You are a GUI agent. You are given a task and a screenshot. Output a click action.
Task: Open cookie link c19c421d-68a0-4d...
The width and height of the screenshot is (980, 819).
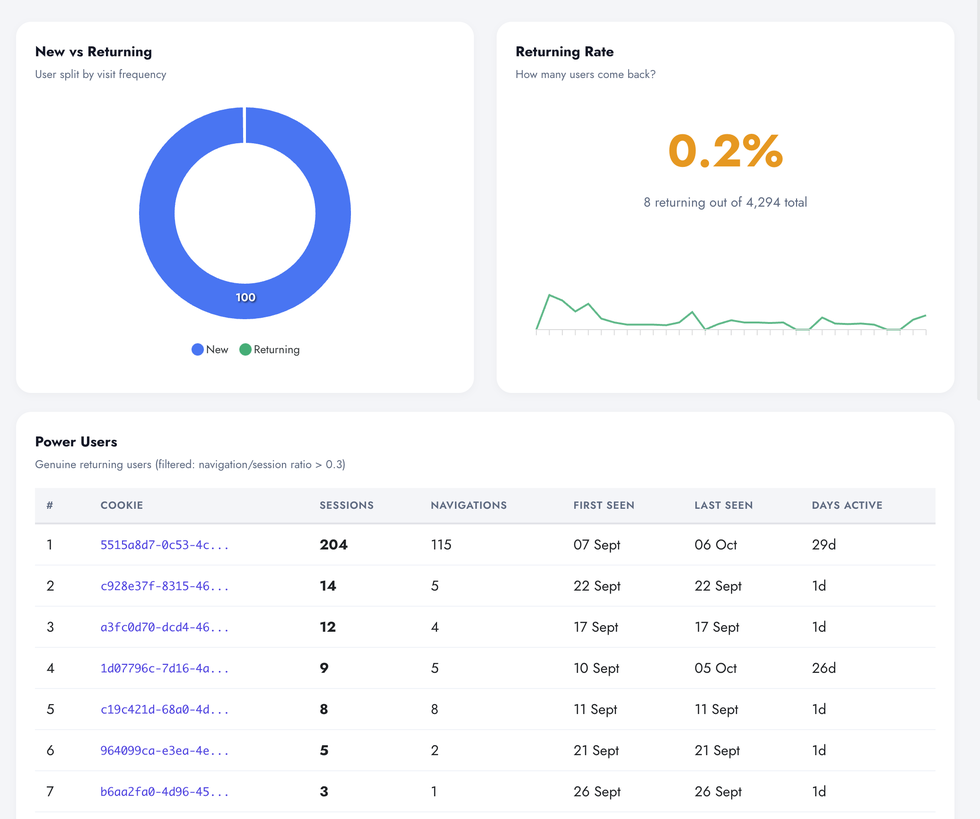tap(164, 710)
